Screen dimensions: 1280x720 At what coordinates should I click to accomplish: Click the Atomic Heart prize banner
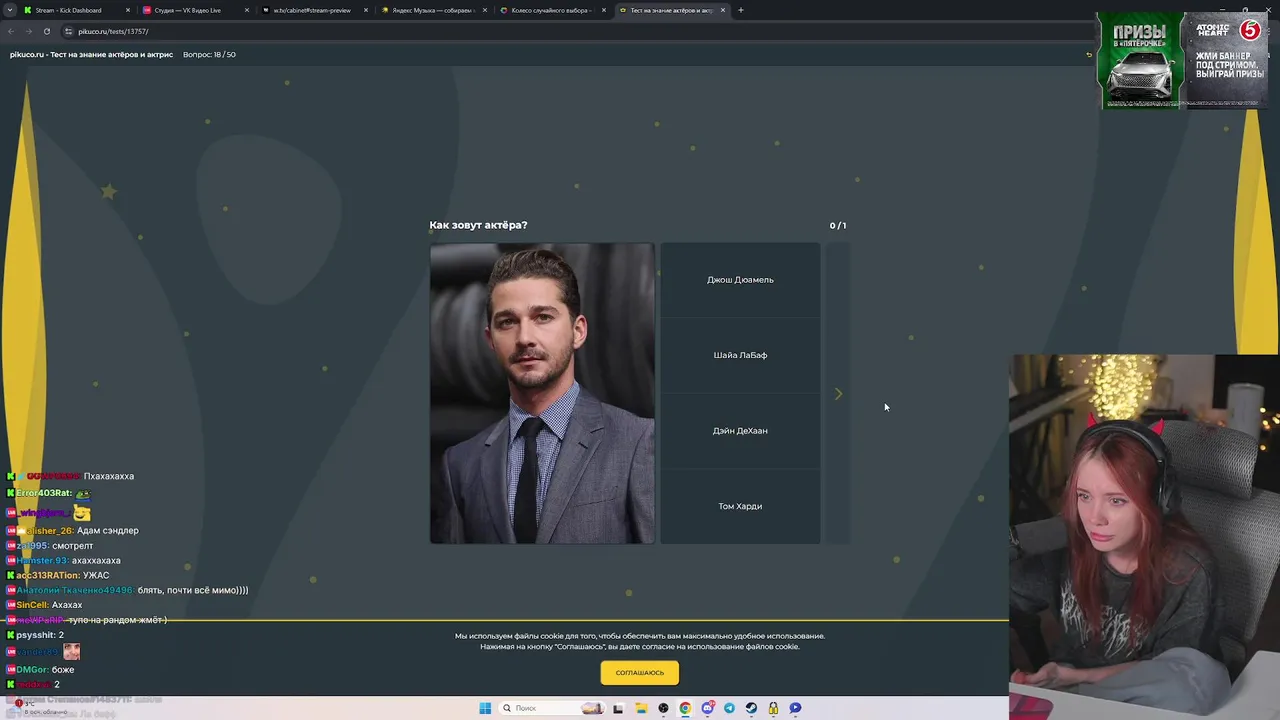(1226, 60)
